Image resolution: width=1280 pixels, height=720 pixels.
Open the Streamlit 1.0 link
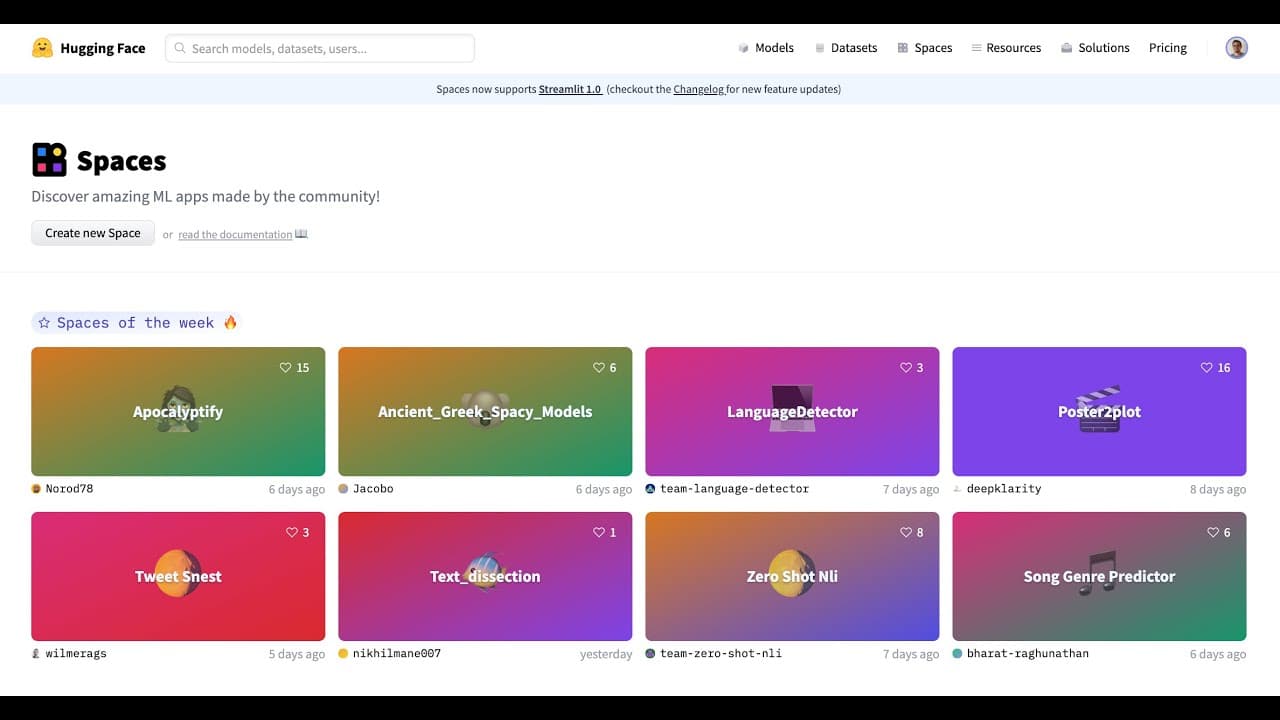pos(570,89)
